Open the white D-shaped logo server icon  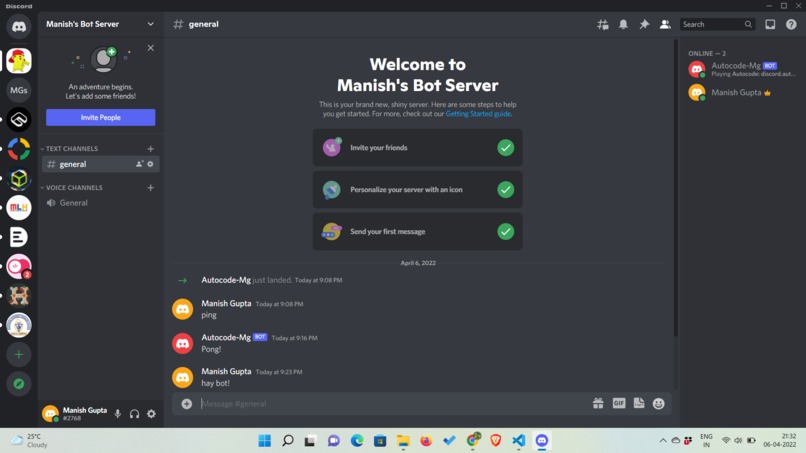point(19,237)
